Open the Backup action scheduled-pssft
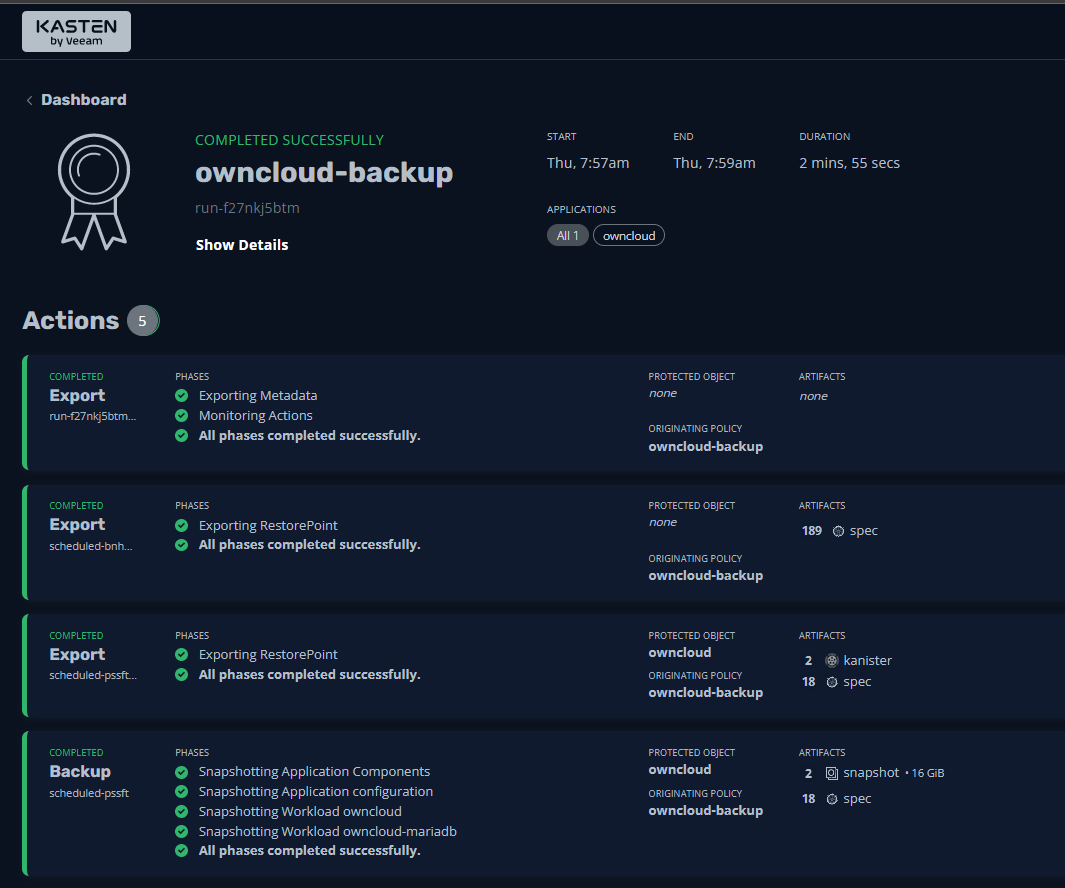 [x=80, y=772]
